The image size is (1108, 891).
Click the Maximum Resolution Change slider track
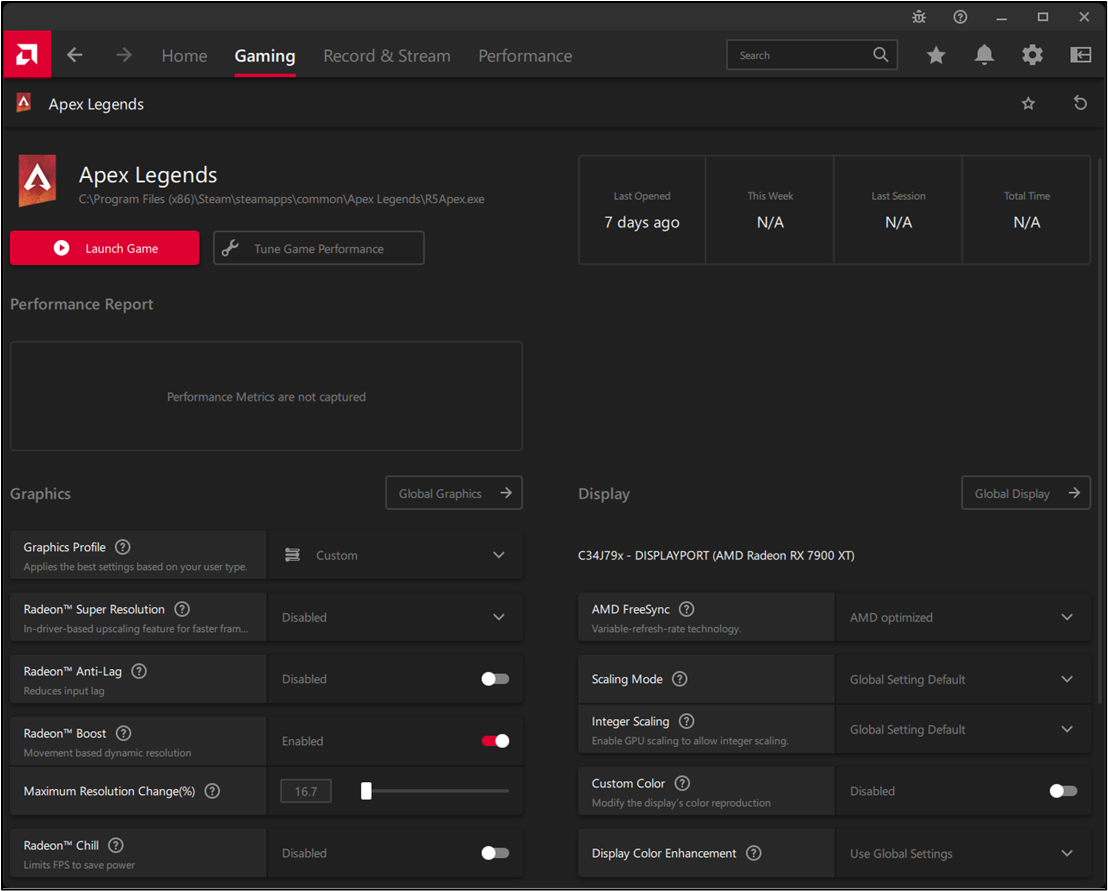click(x=435, y=791)
